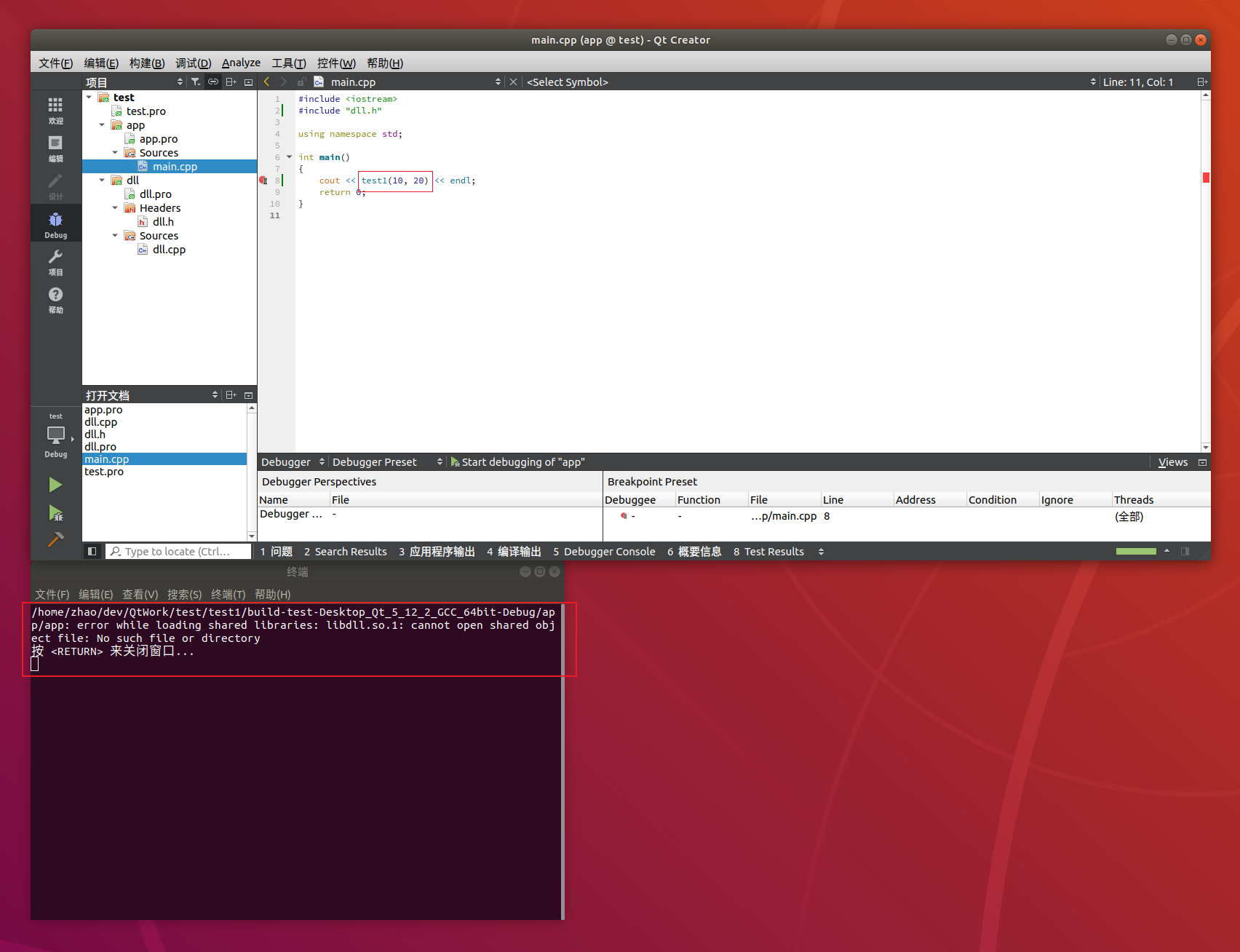The image size is (1240, 952).
Task: Toggle the right sidebar visibility
Action: [x=1185, y=552]
